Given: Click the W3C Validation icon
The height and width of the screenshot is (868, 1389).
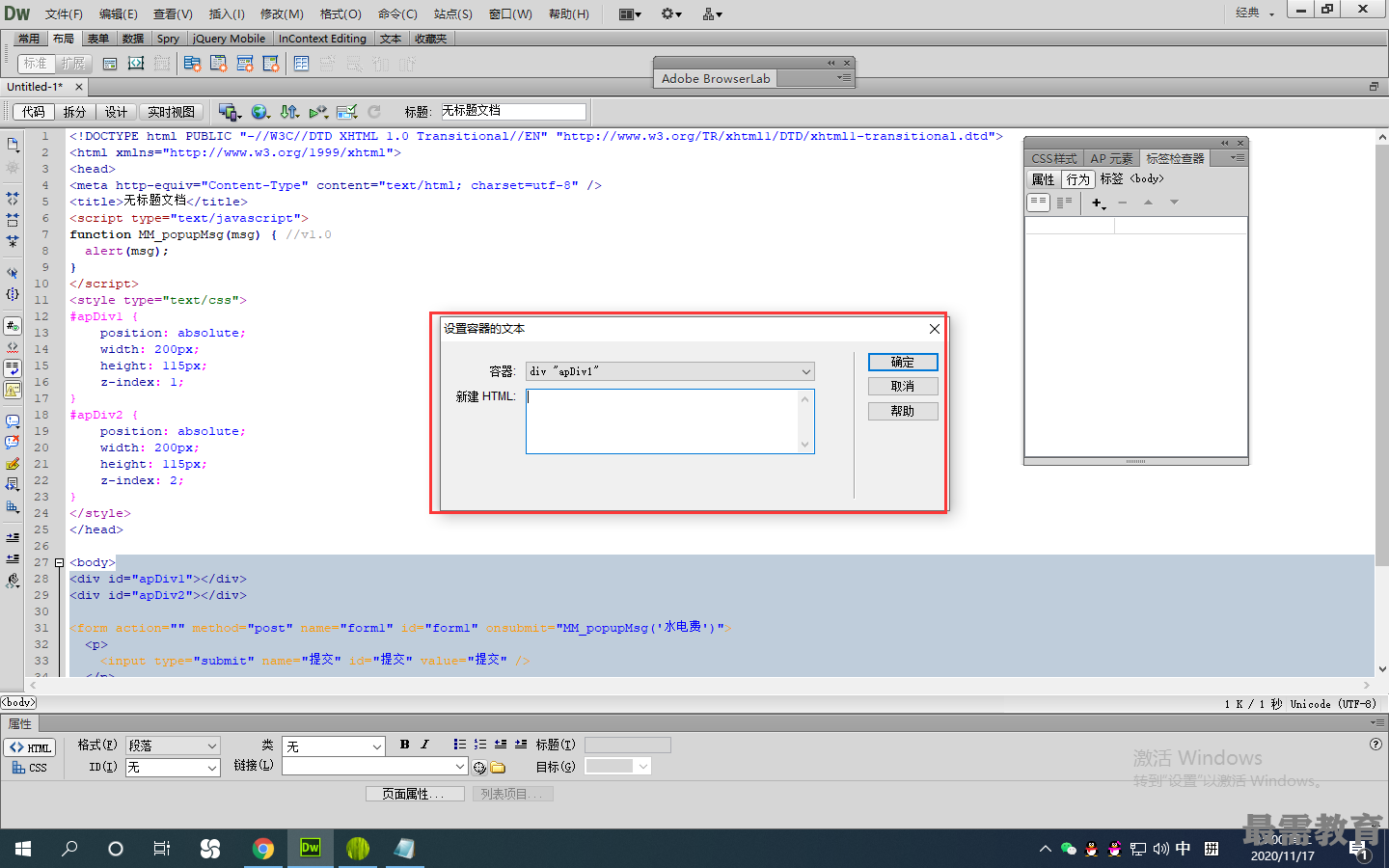Looking at the screenshot, I should click(x=318, y=112).
